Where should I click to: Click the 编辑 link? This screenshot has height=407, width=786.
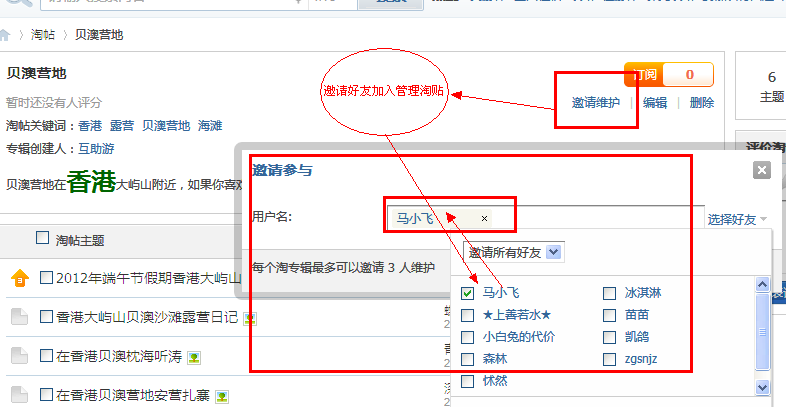(x=655, y=103)
